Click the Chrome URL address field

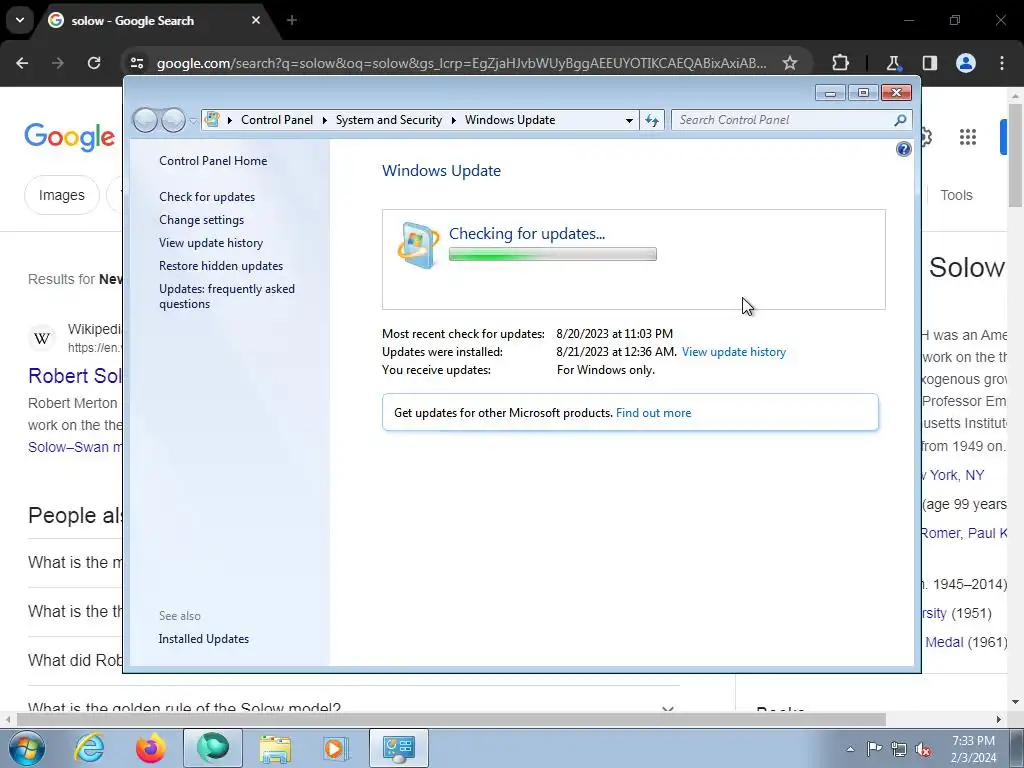[x=461, y=63]
